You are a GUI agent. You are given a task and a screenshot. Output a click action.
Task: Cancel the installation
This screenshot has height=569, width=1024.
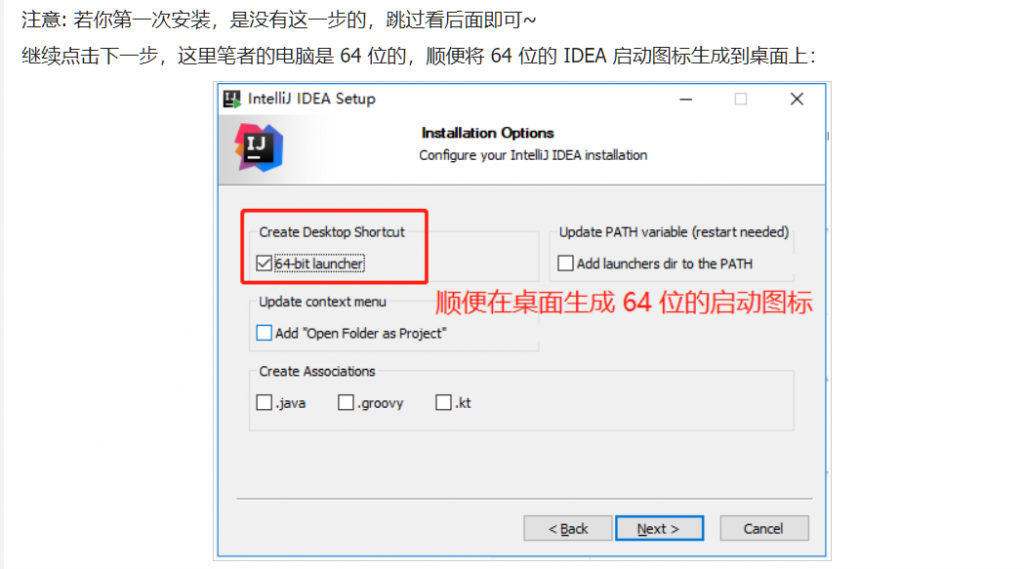coord(764,528)
